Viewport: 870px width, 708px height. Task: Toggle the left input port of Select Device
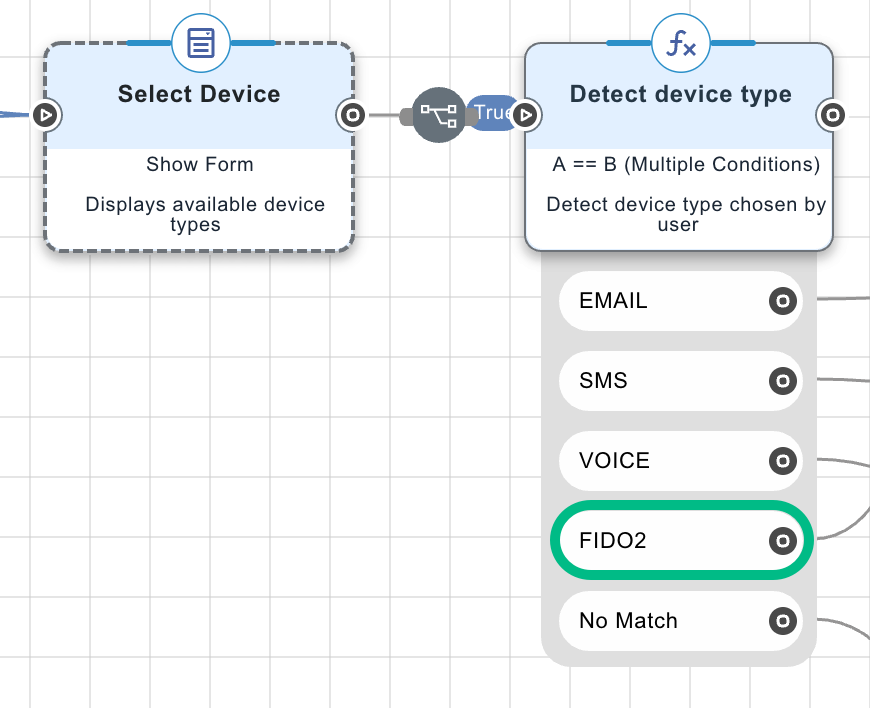pyautogui.click(x=46, y=115)
